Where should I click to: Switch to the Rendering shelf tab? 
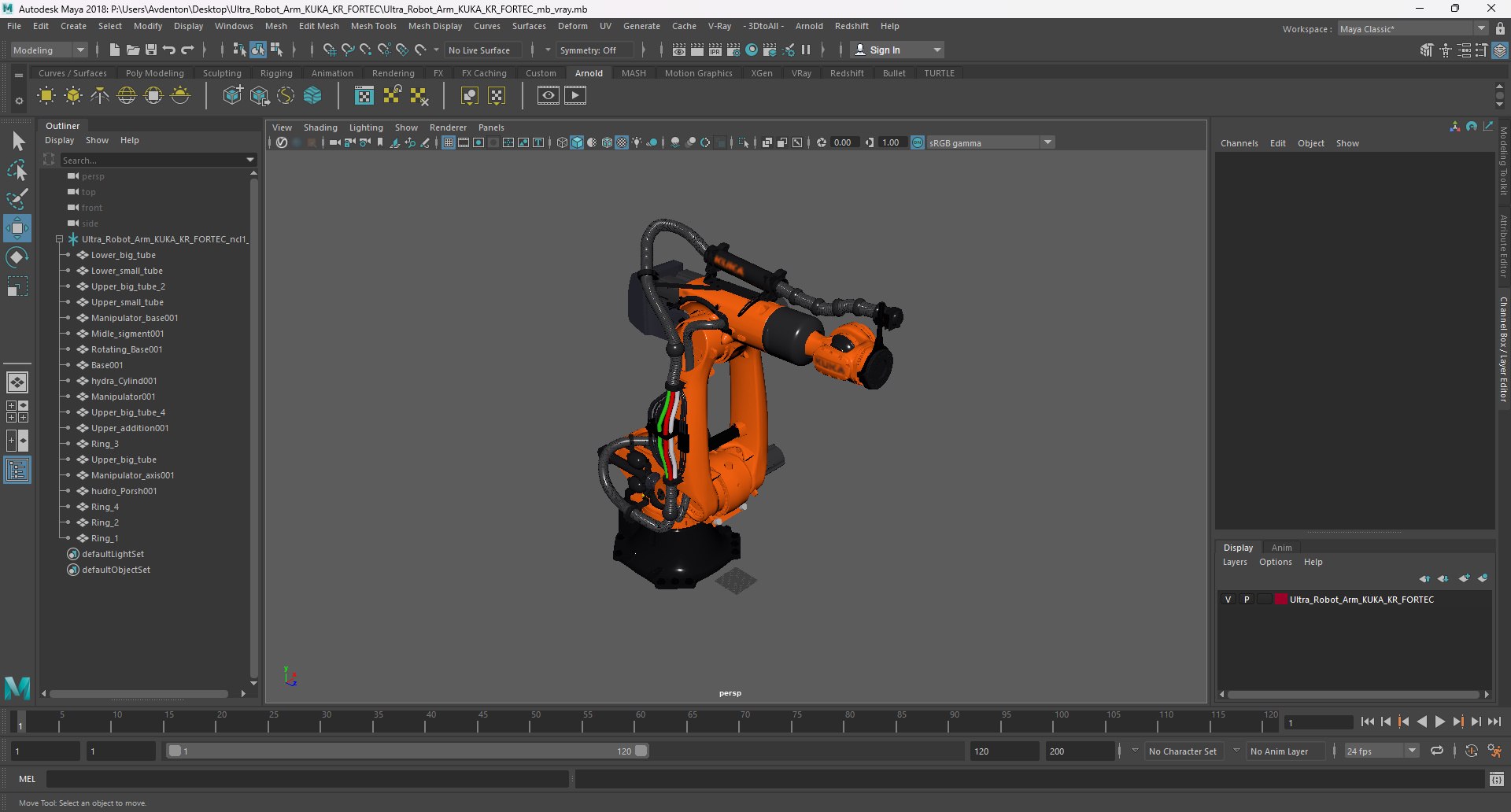point(393,73)
